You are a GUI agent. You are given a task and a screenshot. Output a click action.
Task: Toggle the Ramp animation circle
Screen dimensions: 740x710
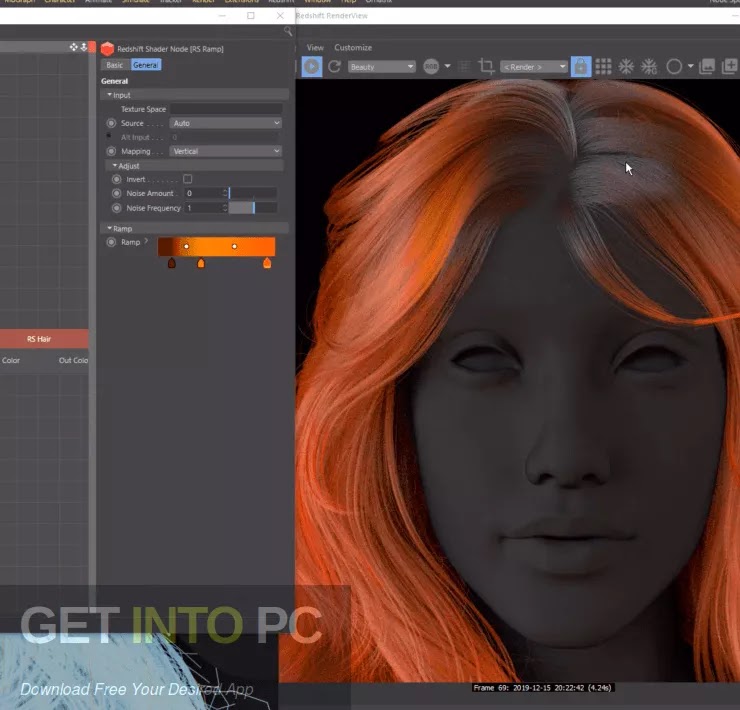[111, 242]
